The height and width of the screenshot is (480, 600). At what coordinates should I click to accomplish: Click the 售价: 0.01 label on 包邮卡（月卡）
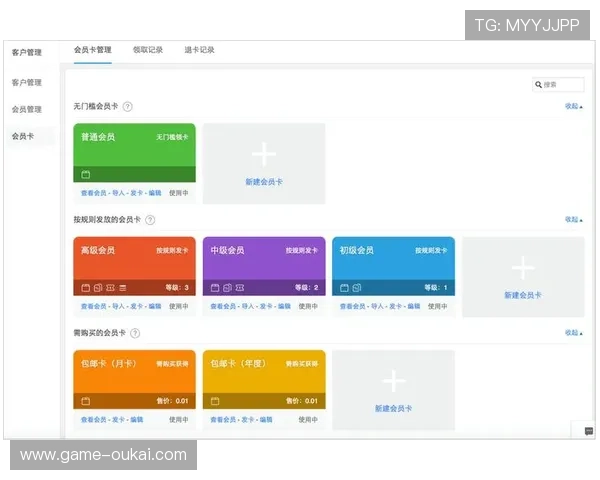[172, 401]
